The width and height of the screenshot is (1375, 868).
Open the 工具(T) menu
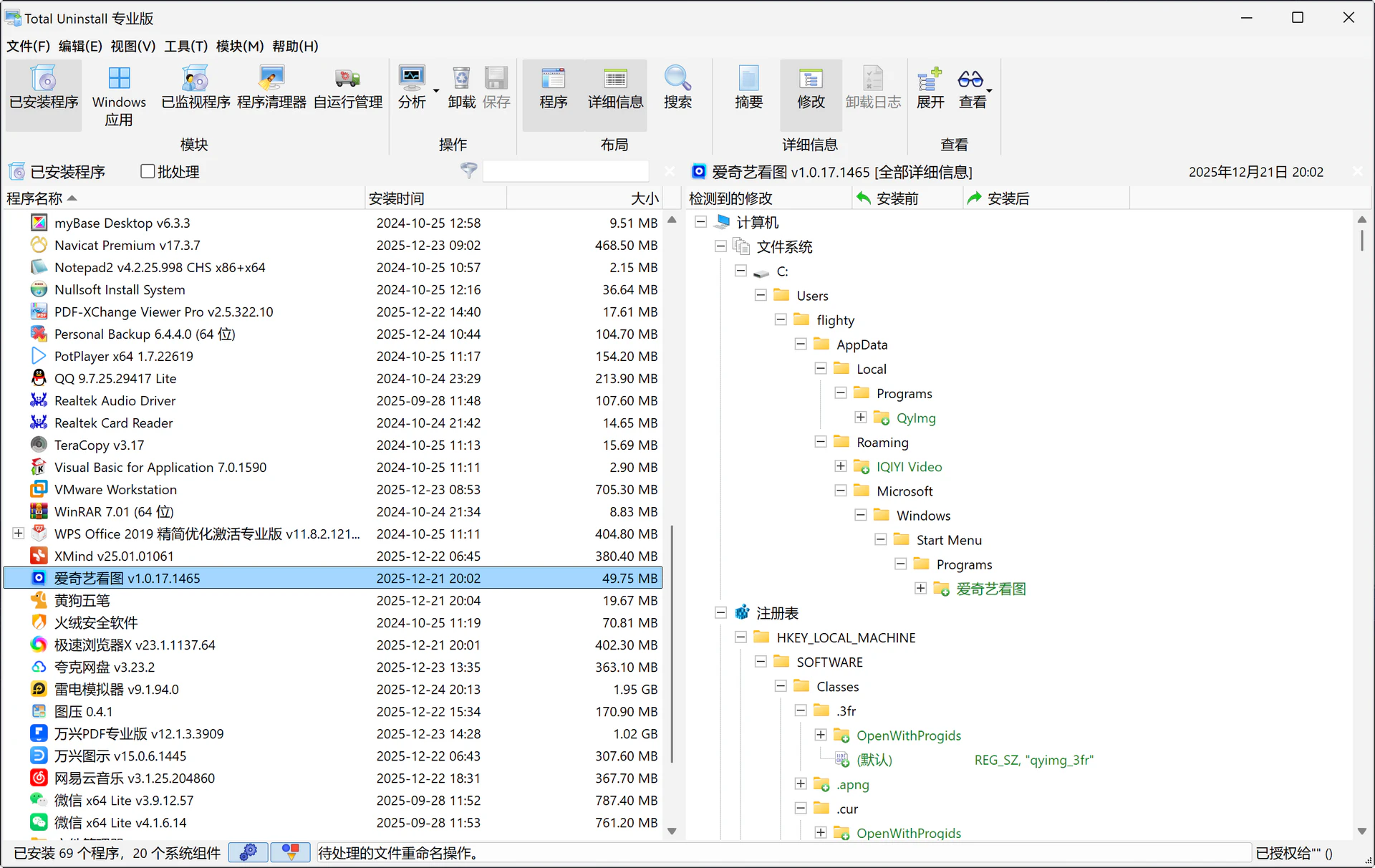point(185,46)
